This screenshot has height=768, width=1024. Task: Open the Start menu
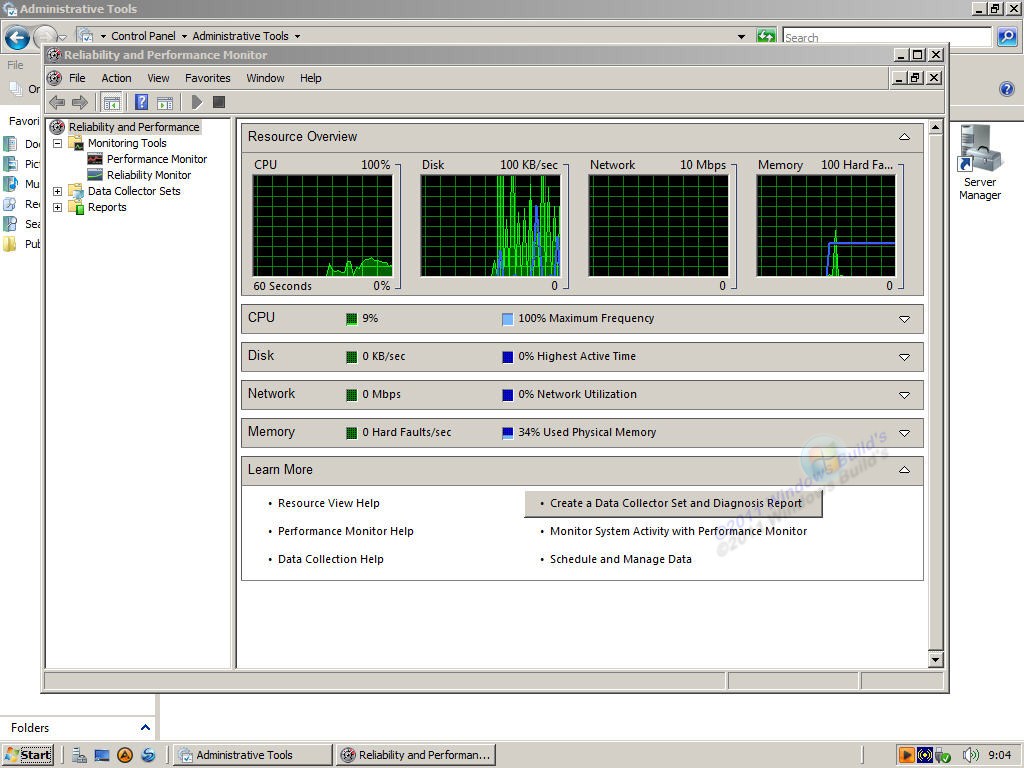pos(28,755)
